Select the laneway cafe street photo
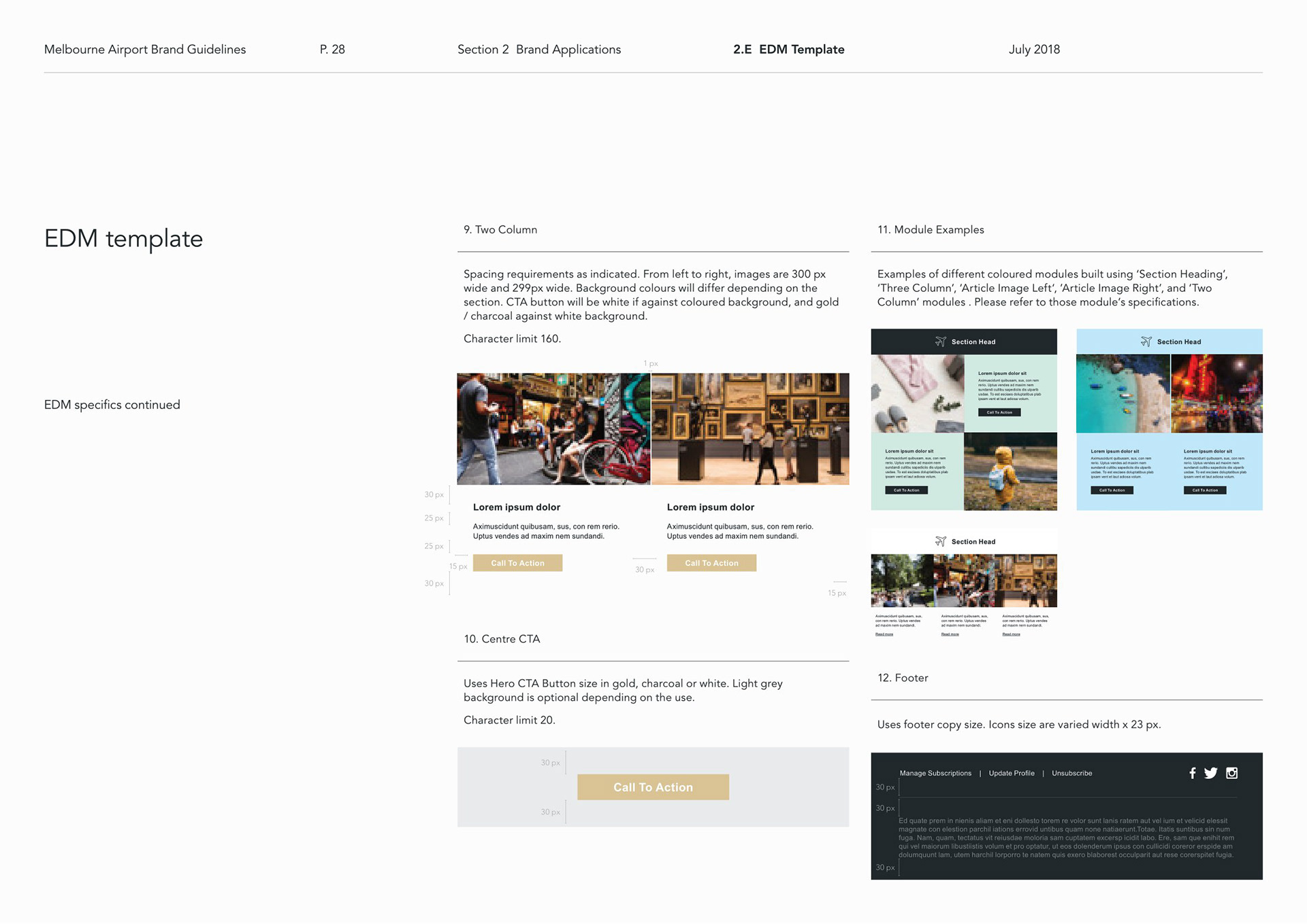Image resolution: width=1307 pixels, height=924 pixels. coord(553,429)
